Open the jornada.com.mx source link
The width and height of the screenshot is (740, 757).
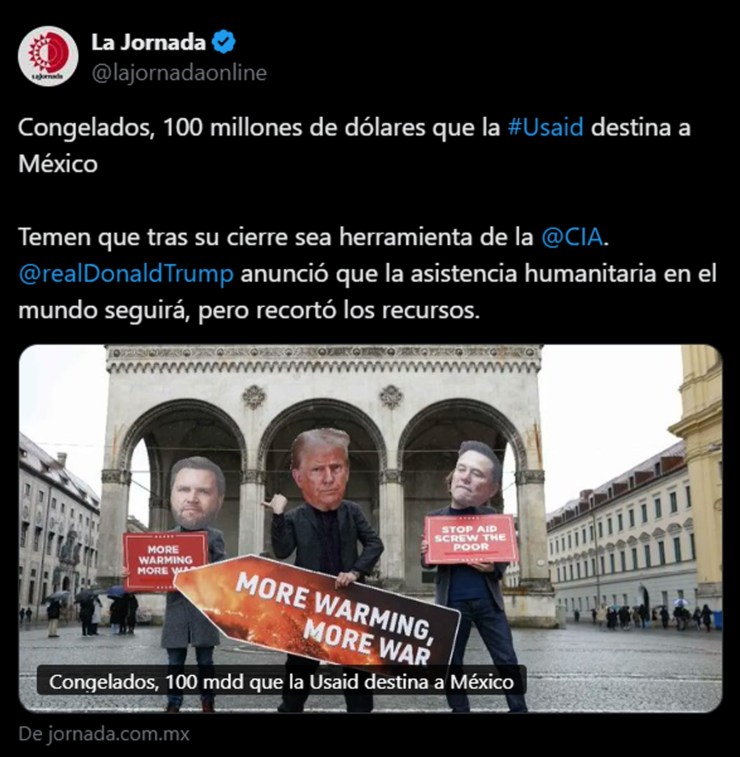coord(104,734)
